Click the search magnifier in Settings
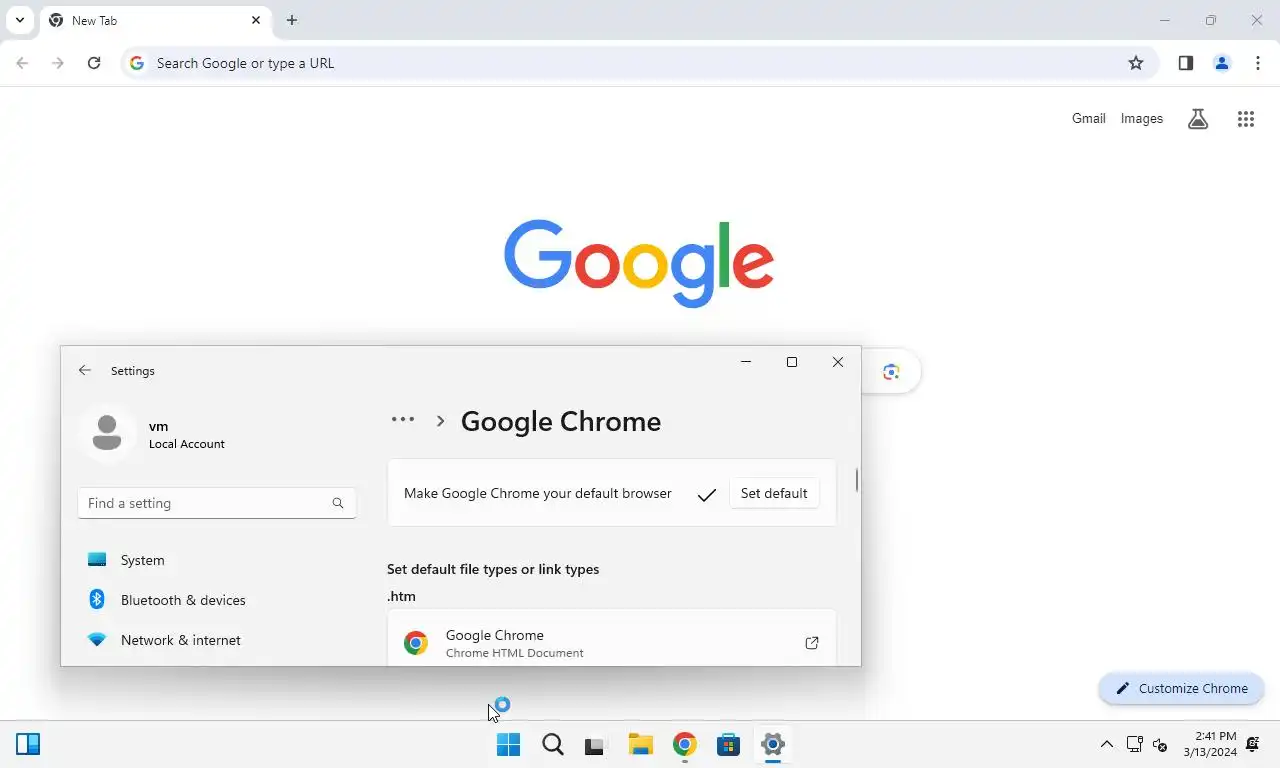The image size is (1280, 768). pyautogui.click(x=338, y=503)
